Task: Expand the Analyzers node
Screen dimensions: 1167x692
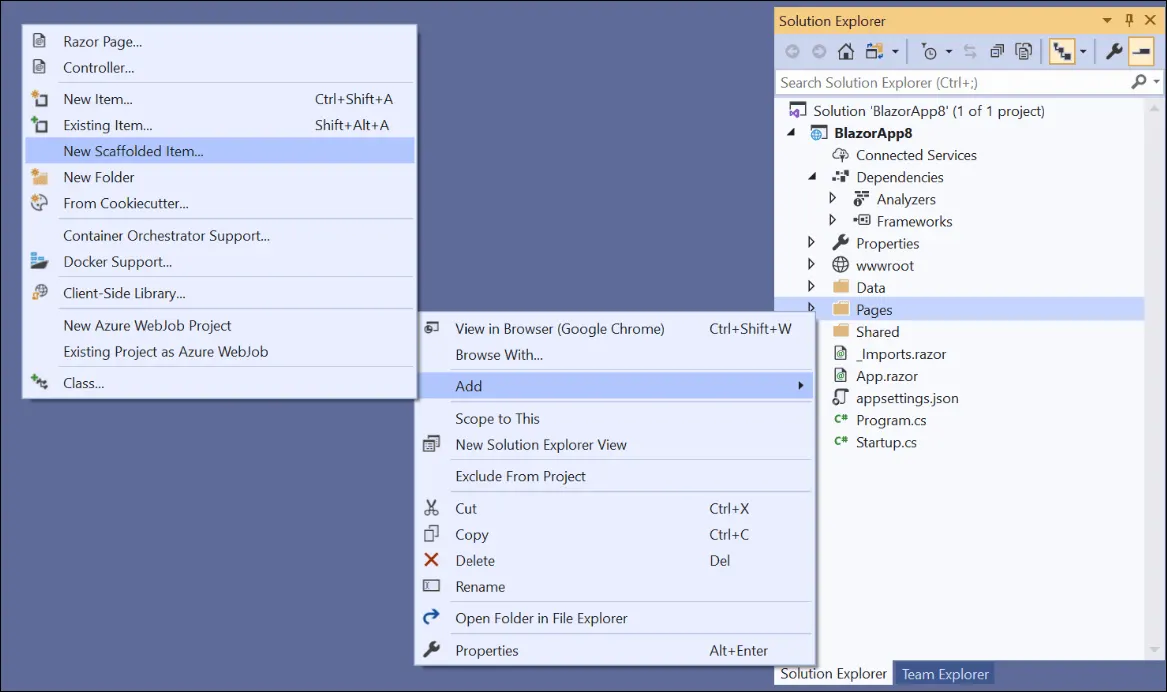Action: coord(831,199)
